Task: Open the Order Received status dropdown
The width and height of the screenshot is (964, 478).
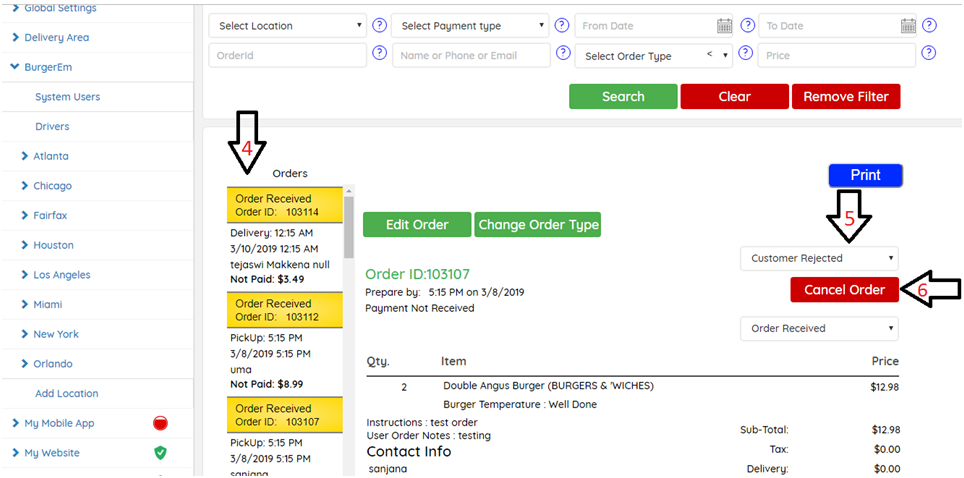Action: click(x=819, y=328)
